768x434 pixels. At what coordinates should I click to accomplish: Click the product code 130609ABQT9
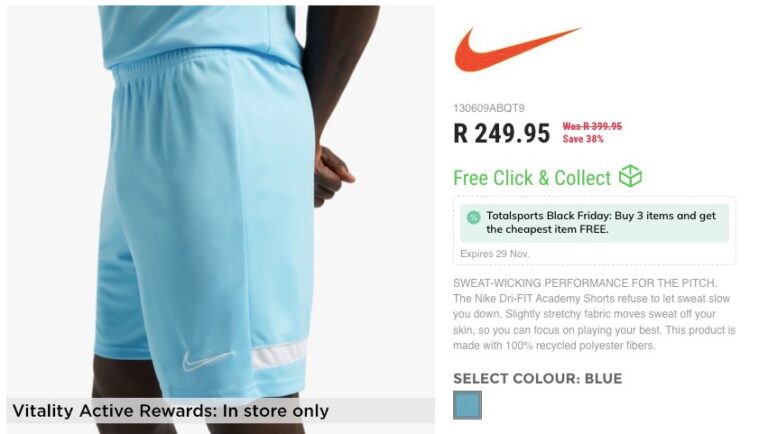click(x=489, y=108)
